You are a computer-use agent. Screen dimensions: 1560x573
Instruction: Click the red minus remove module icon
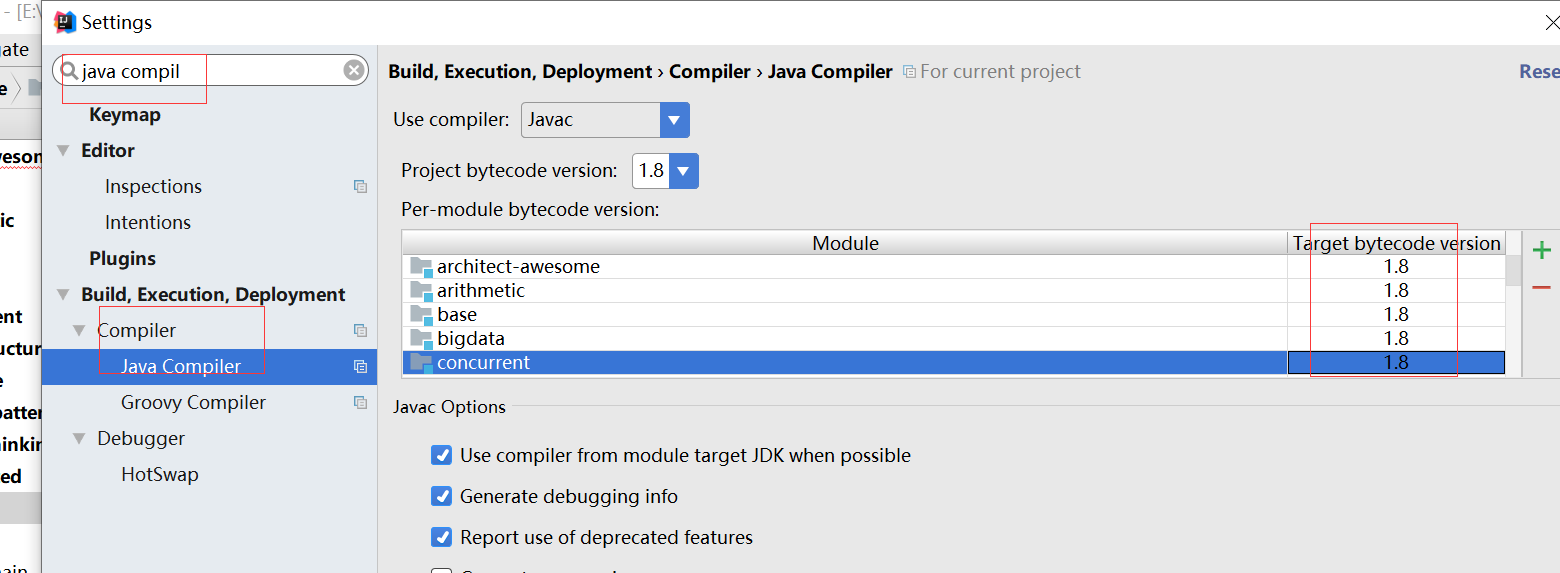pyautogui.click(x=1542, y=288)
